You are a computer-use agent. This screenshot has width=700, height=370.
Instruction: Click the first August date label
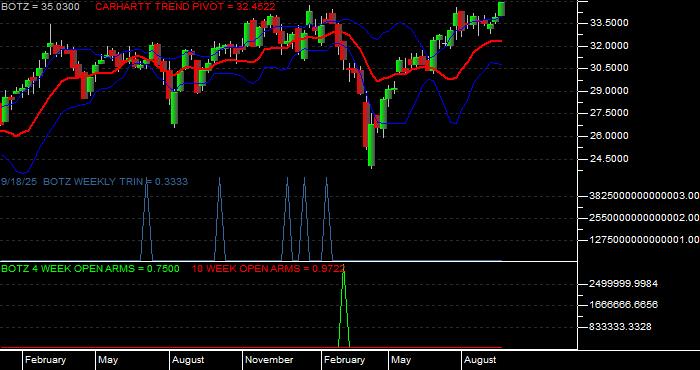188,360
